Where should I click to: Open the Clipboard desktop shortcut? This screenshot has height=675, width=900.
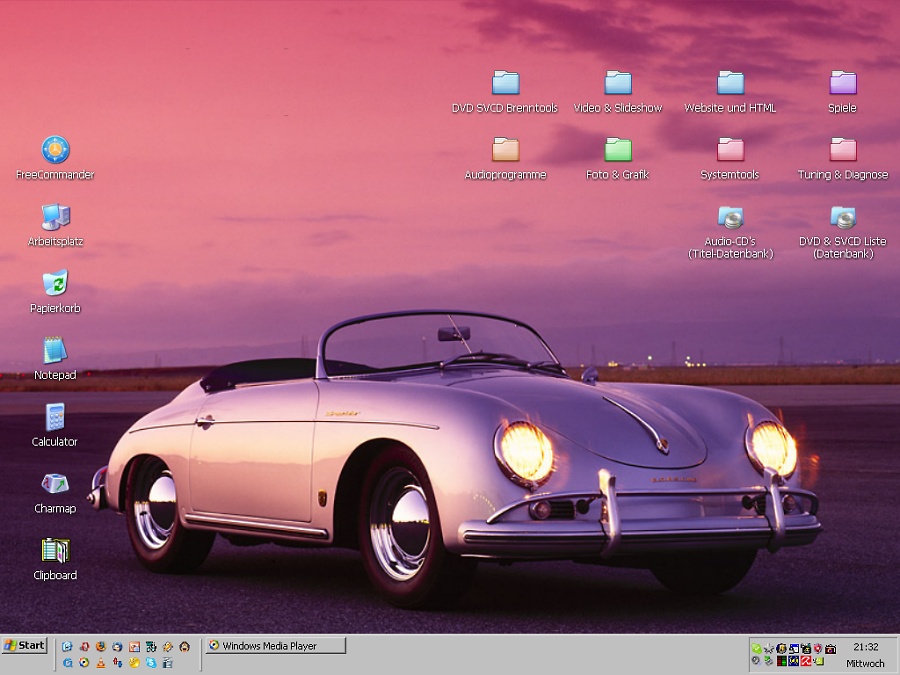(55, 558)
